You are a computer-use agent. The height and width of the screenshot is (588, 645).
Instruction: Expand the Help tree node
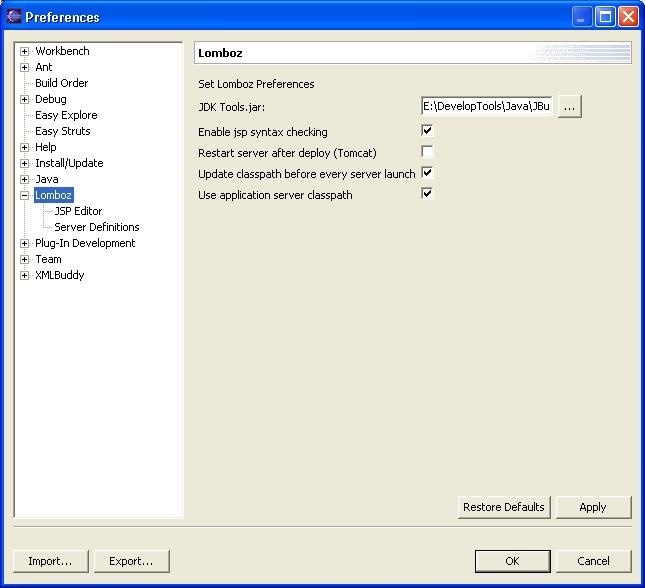(24, 147)
